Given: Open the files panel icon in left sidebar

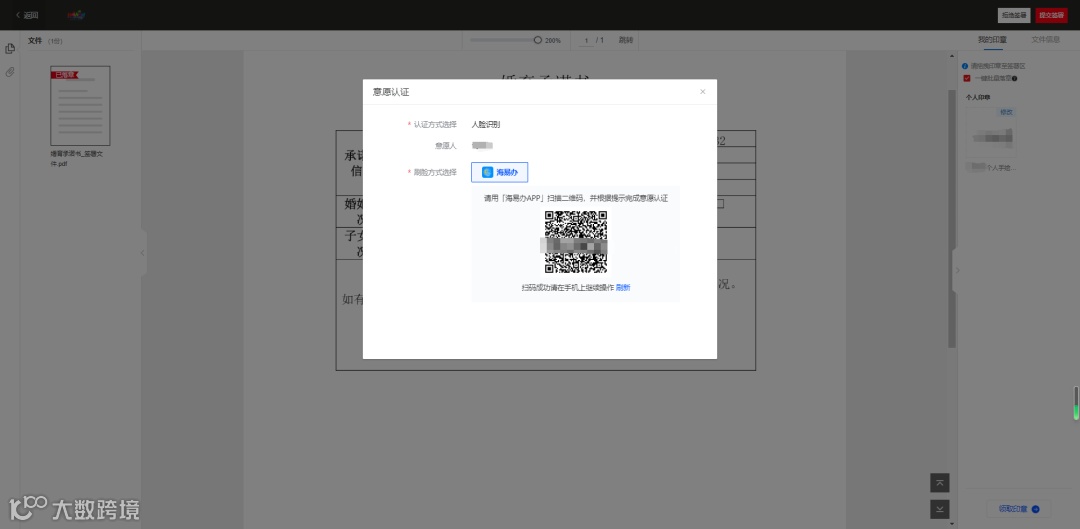Looking at the screenshot, I should 10,48.
